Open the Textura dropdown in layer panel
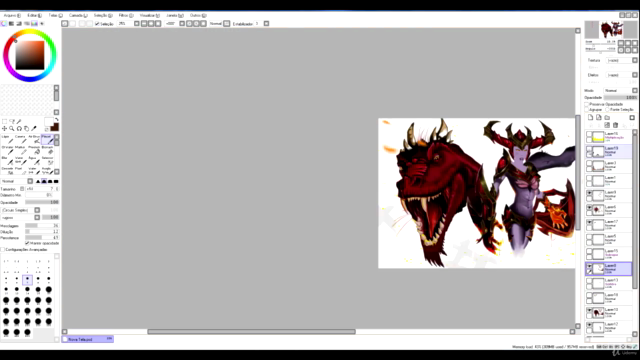Viewport: 640px width, 360px height. tap(622, 60)
